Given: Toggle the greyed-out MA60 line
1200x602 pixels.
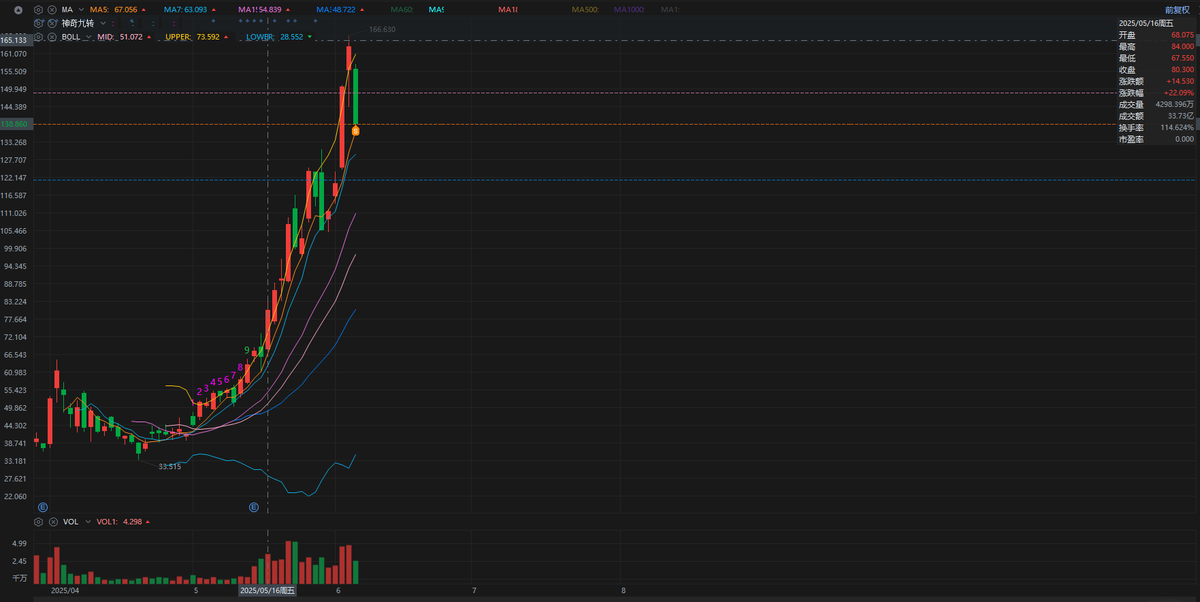Looking at the screenshot, I should coord(401,10).
